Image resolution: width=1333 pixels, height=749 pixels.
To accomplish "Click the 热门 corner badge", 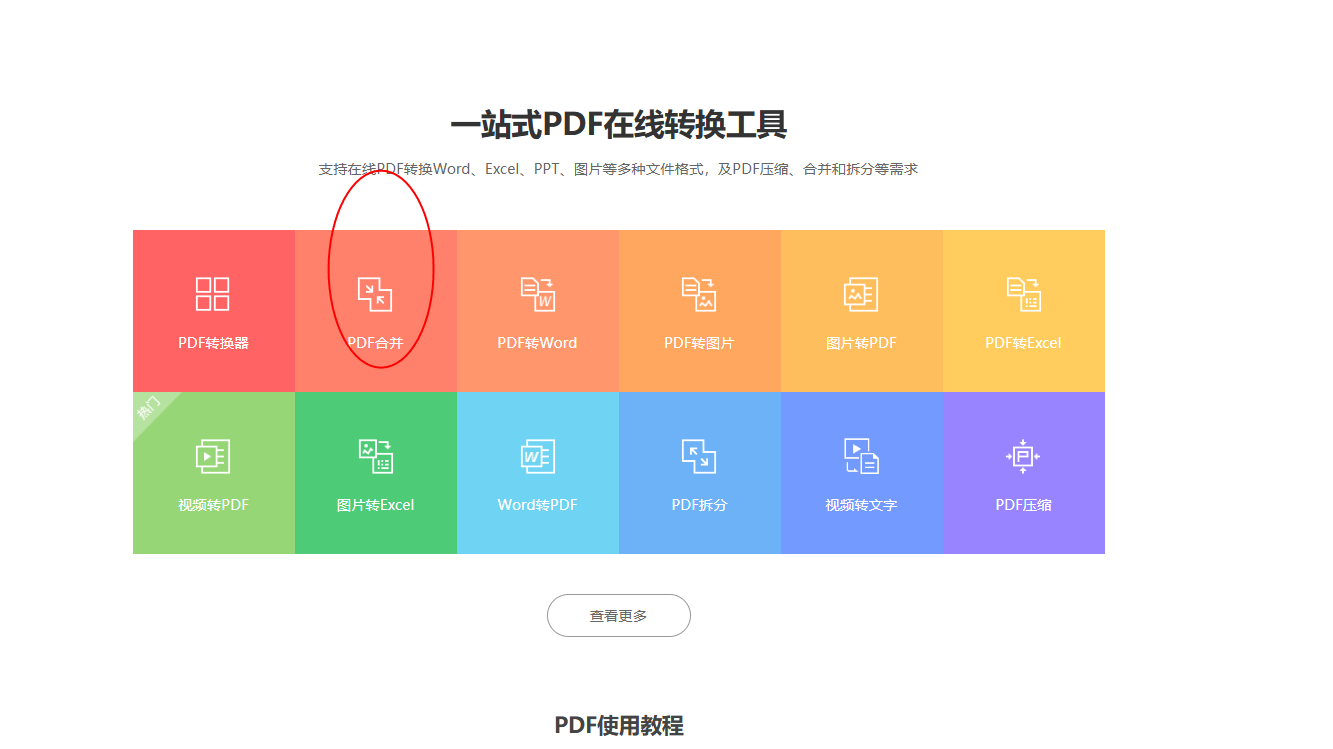I will tap(150, 408).
